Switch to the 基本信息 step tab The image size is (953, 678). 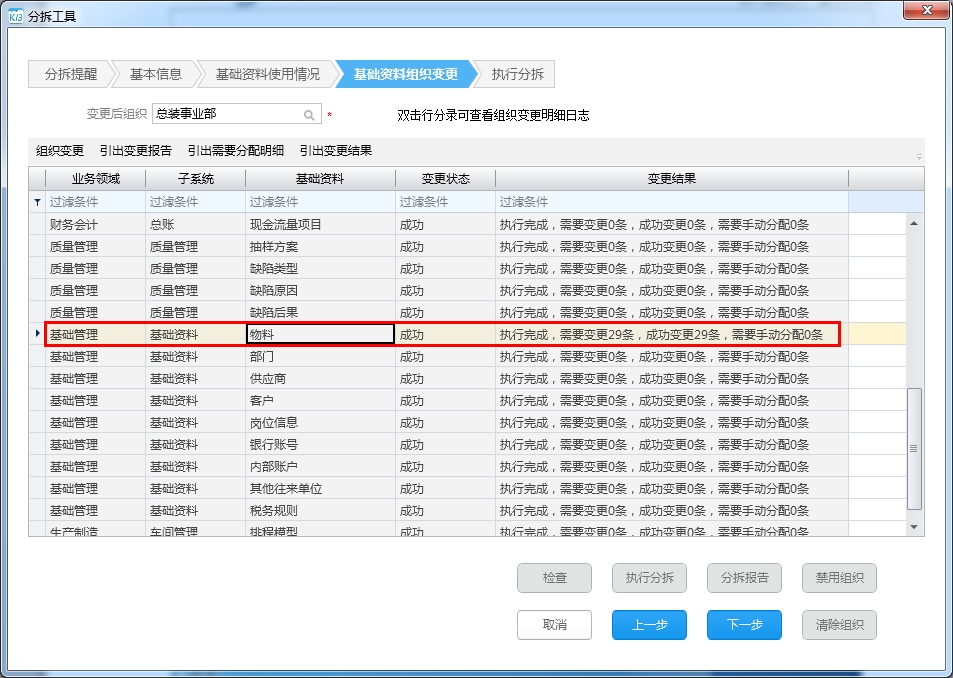click(155, 74)
